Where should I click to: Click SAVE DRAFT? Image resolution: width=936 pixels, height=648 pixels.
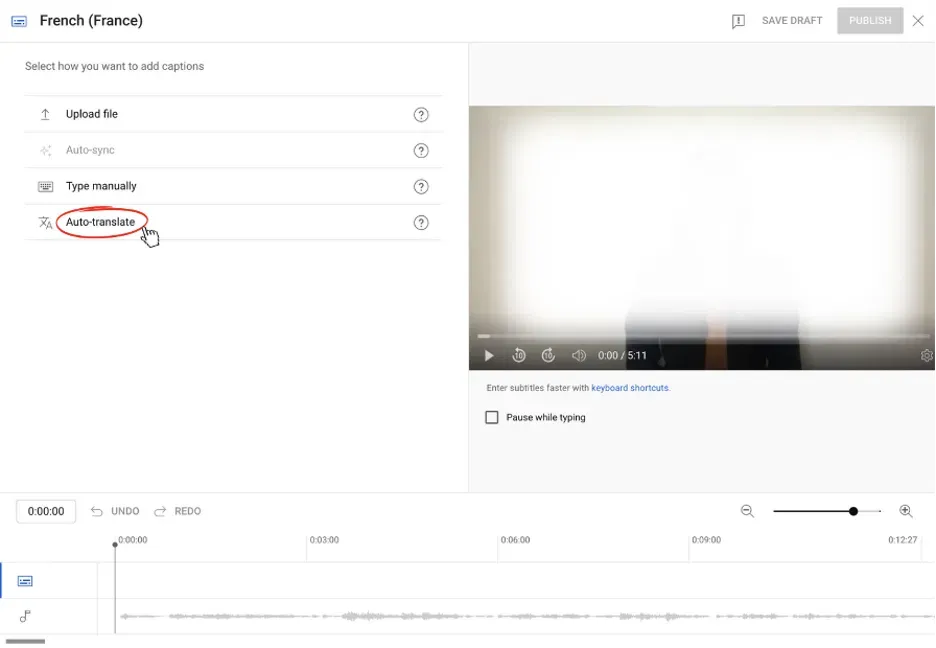(x=792, y=20)
